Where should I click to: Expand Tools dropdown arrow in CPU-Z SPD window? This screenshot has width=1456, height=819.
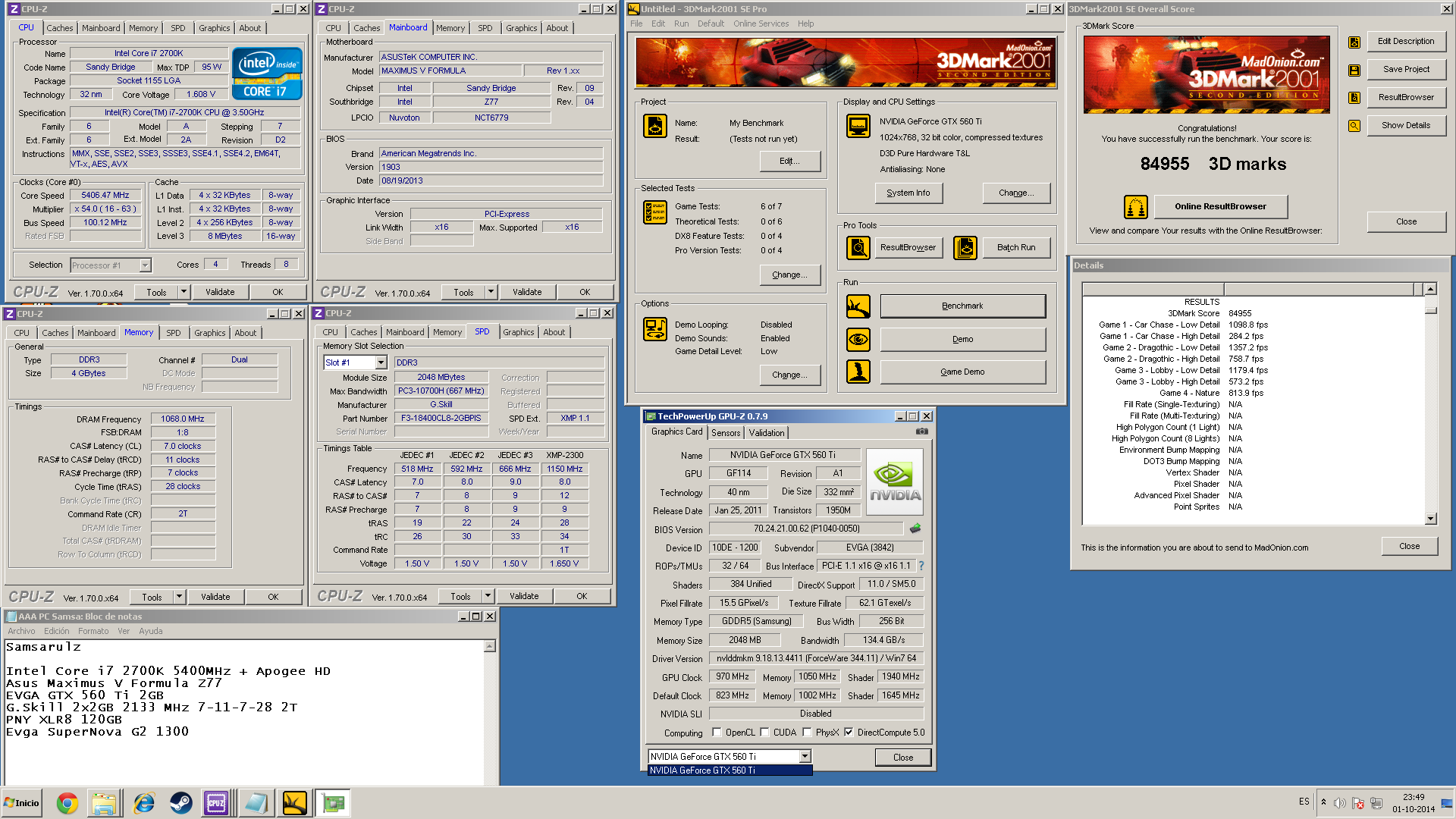coord(488,597)
